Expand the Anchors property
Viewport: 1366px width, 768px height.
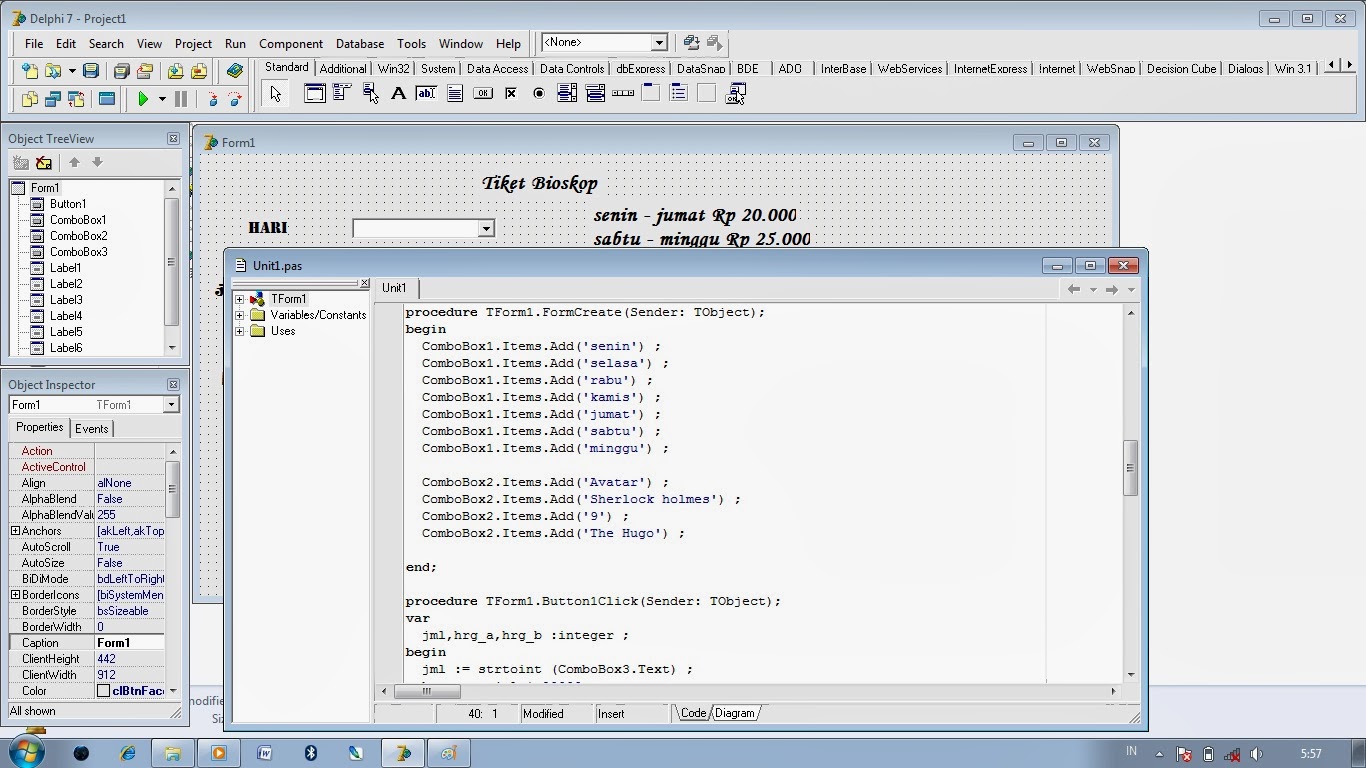15,531
